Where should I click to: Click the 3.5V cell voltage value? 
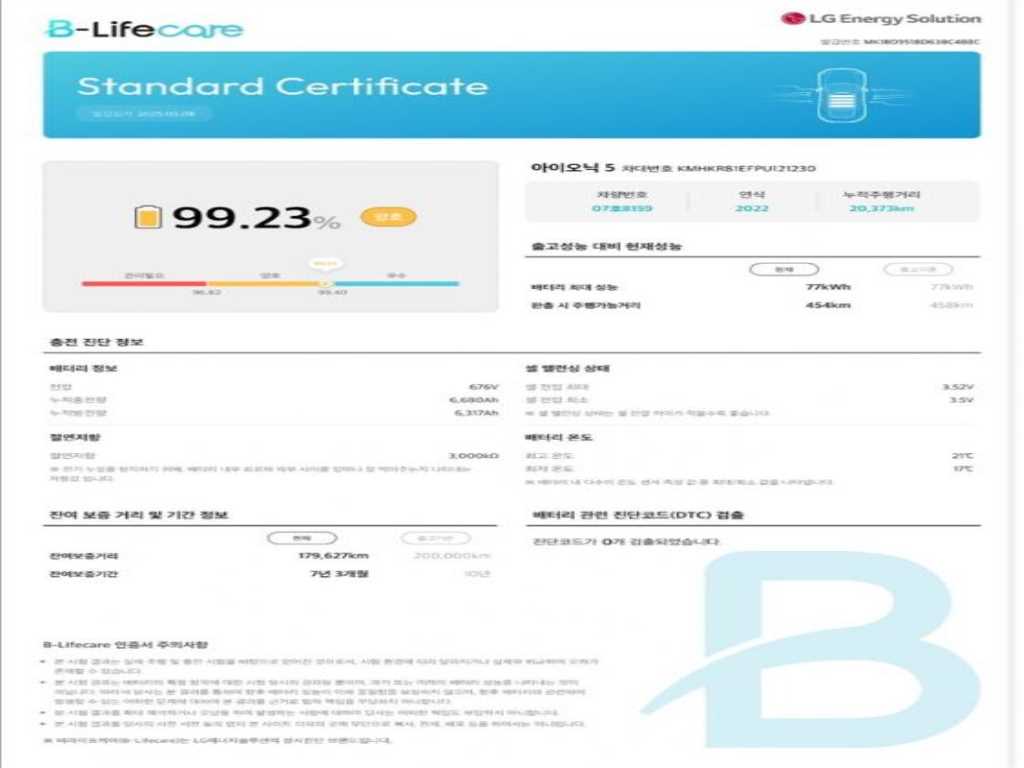click(x=961, y=400)
